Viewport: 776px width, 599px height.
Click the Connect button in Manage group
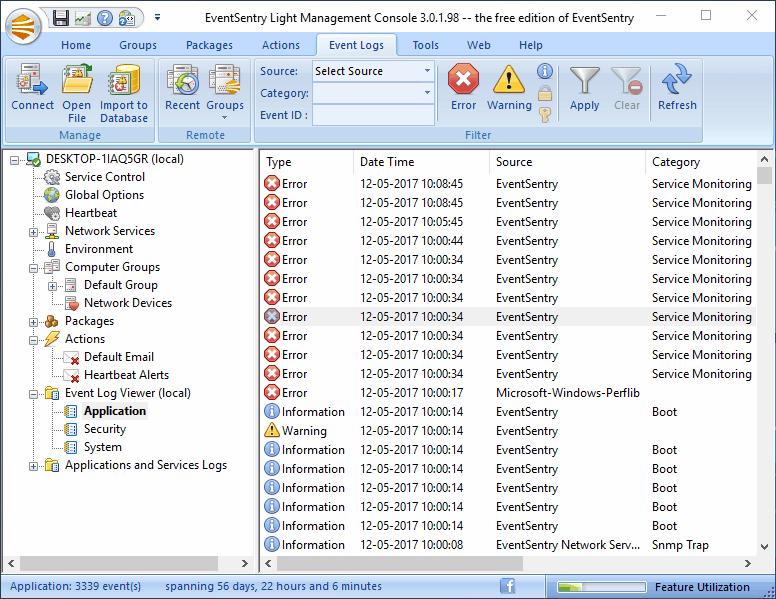point(33,87)
